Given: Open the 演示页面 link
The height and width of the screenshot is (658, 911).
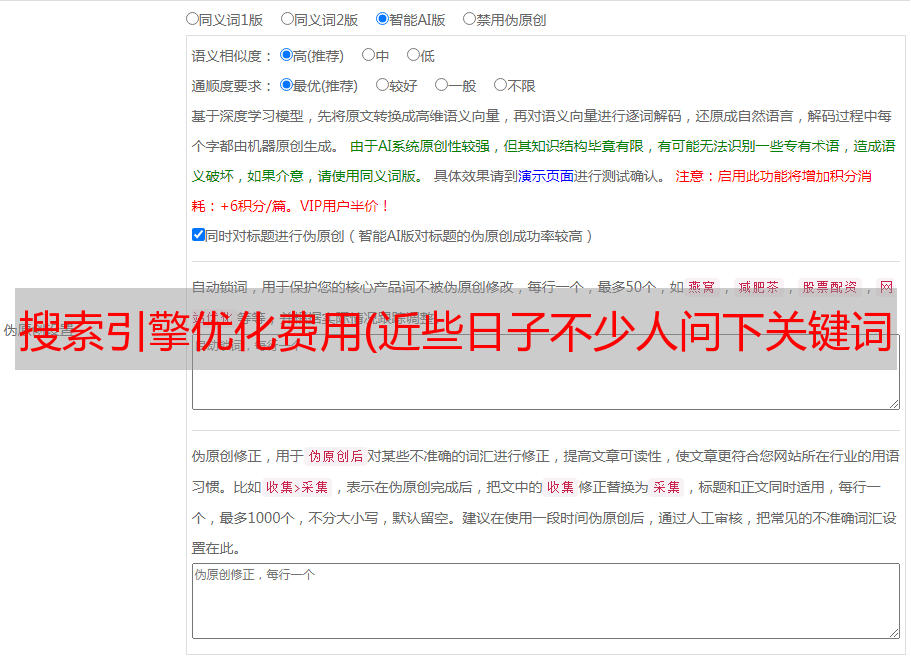Looking at the screenshot, I should click(545, 176).
